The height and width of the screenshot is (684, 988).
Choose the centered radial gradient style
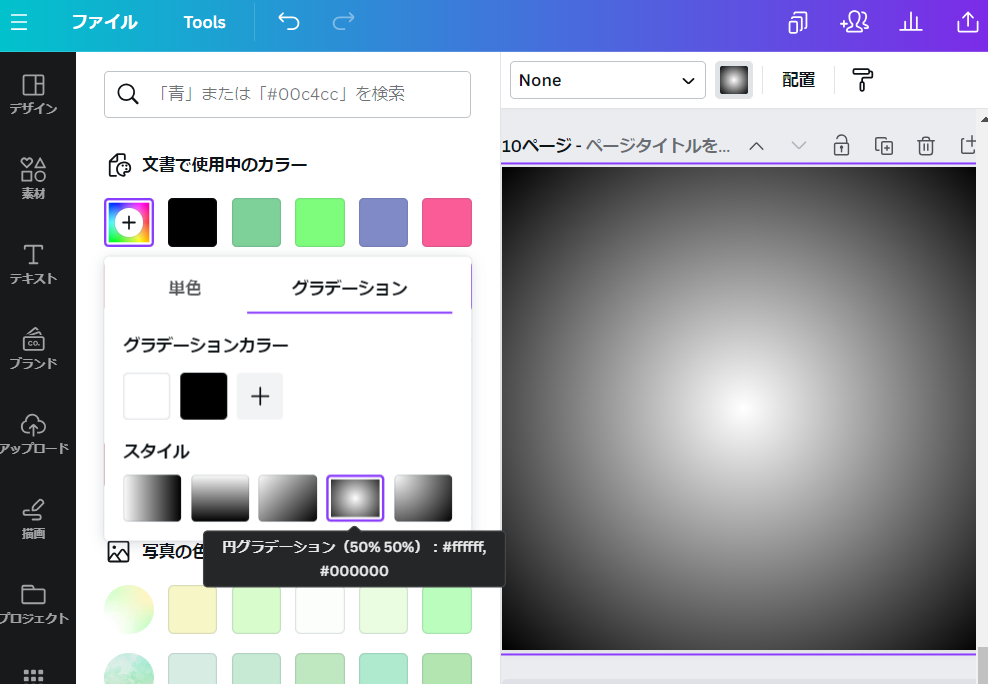pos(355,498)
